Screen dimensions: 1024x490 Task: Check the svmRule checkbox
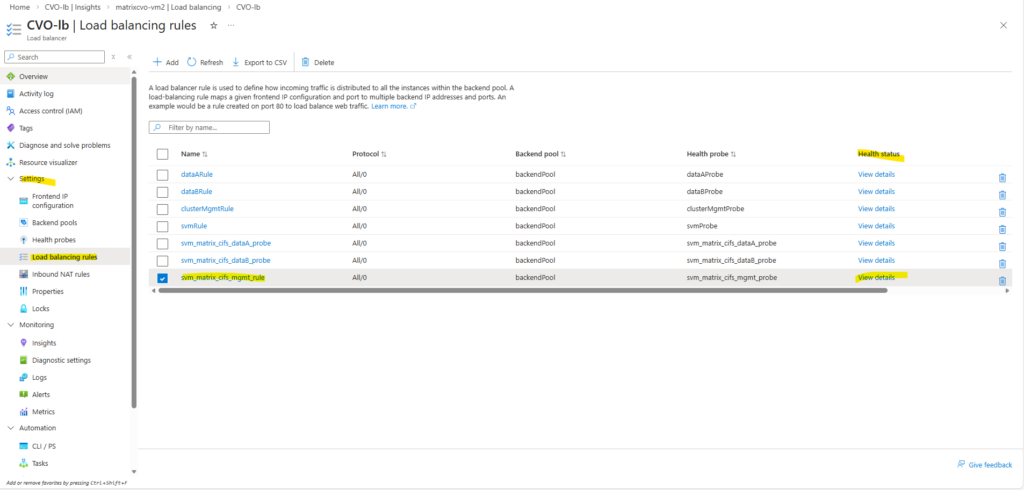(163, 226)
